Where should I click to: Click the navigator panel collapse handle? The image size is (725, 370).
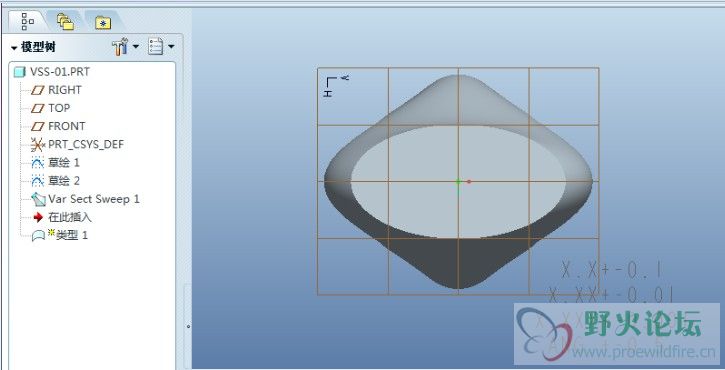pyautogui.click(x=188, y=327)
